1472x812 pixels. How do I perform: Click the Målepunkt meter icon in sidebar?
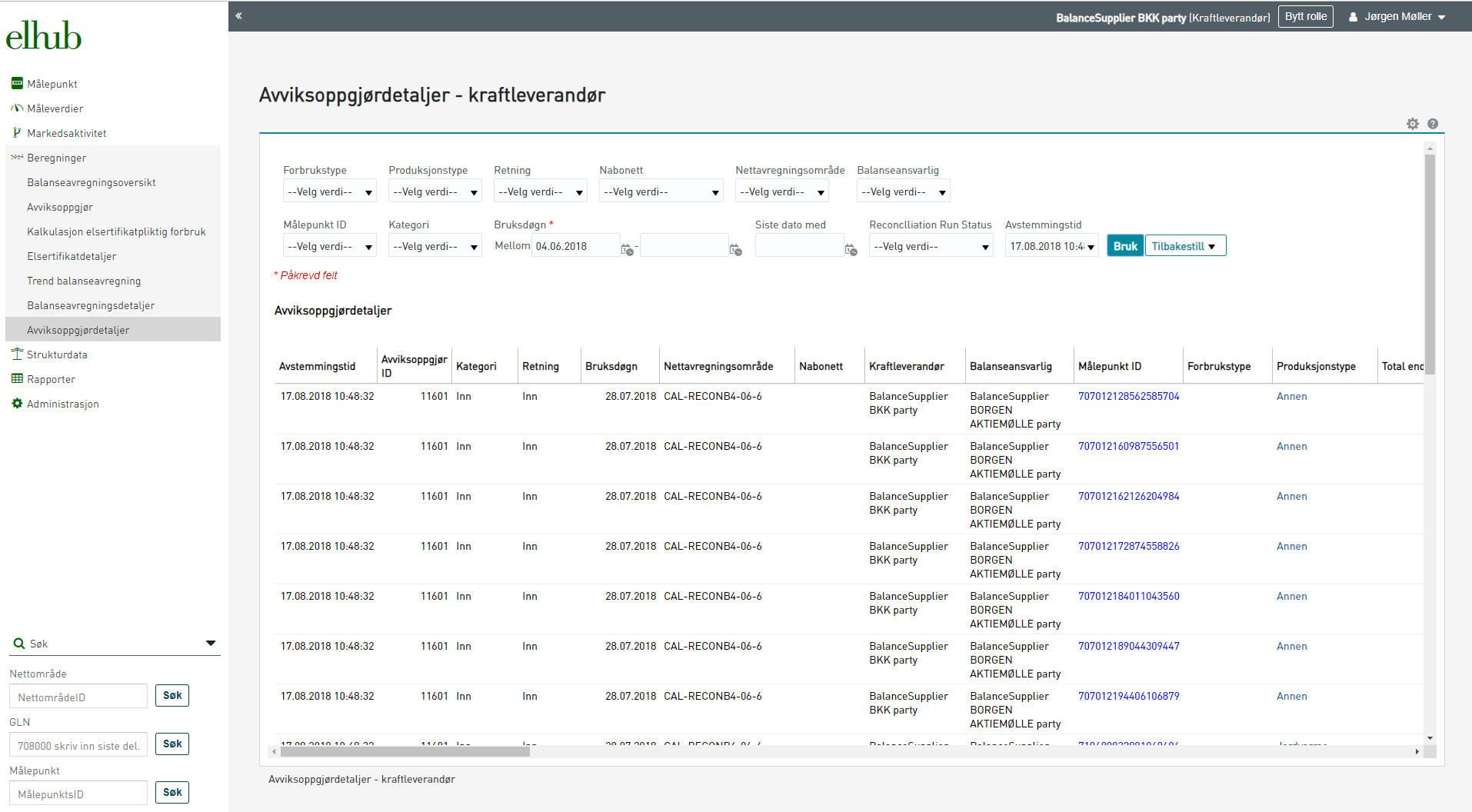(x=17, y=83)
